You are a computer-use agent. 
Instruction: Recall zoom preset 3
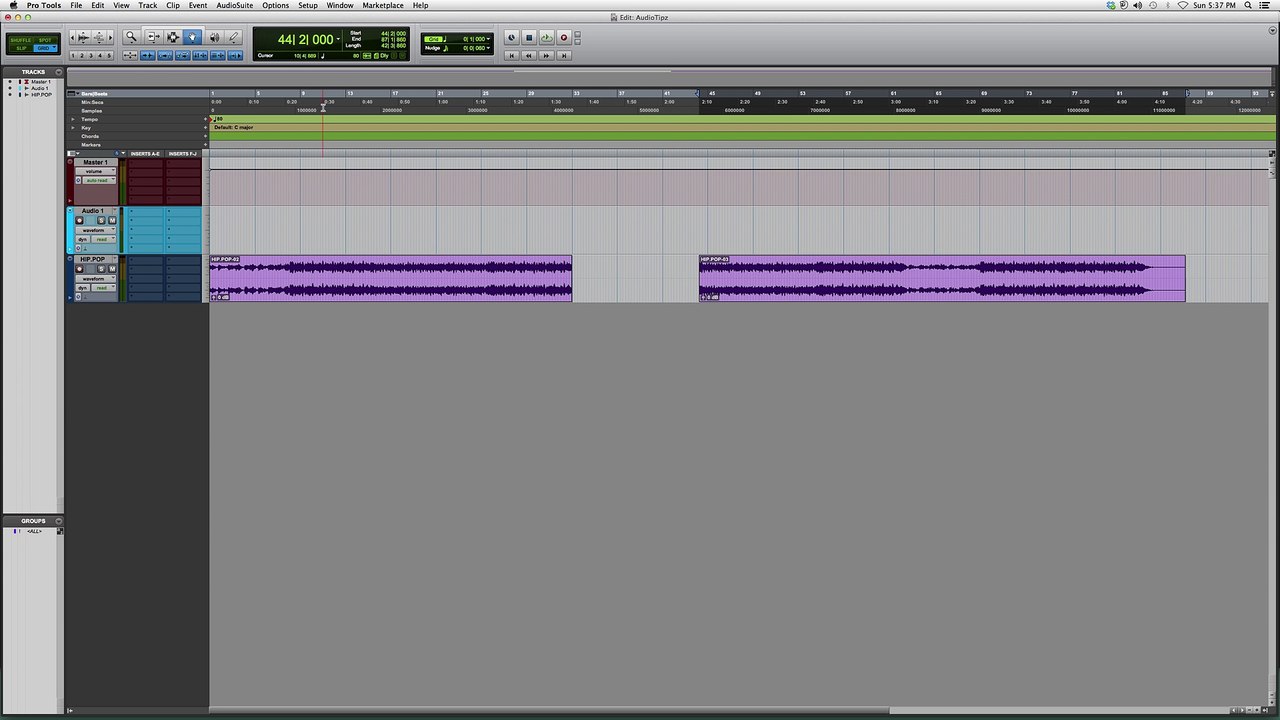91,56
